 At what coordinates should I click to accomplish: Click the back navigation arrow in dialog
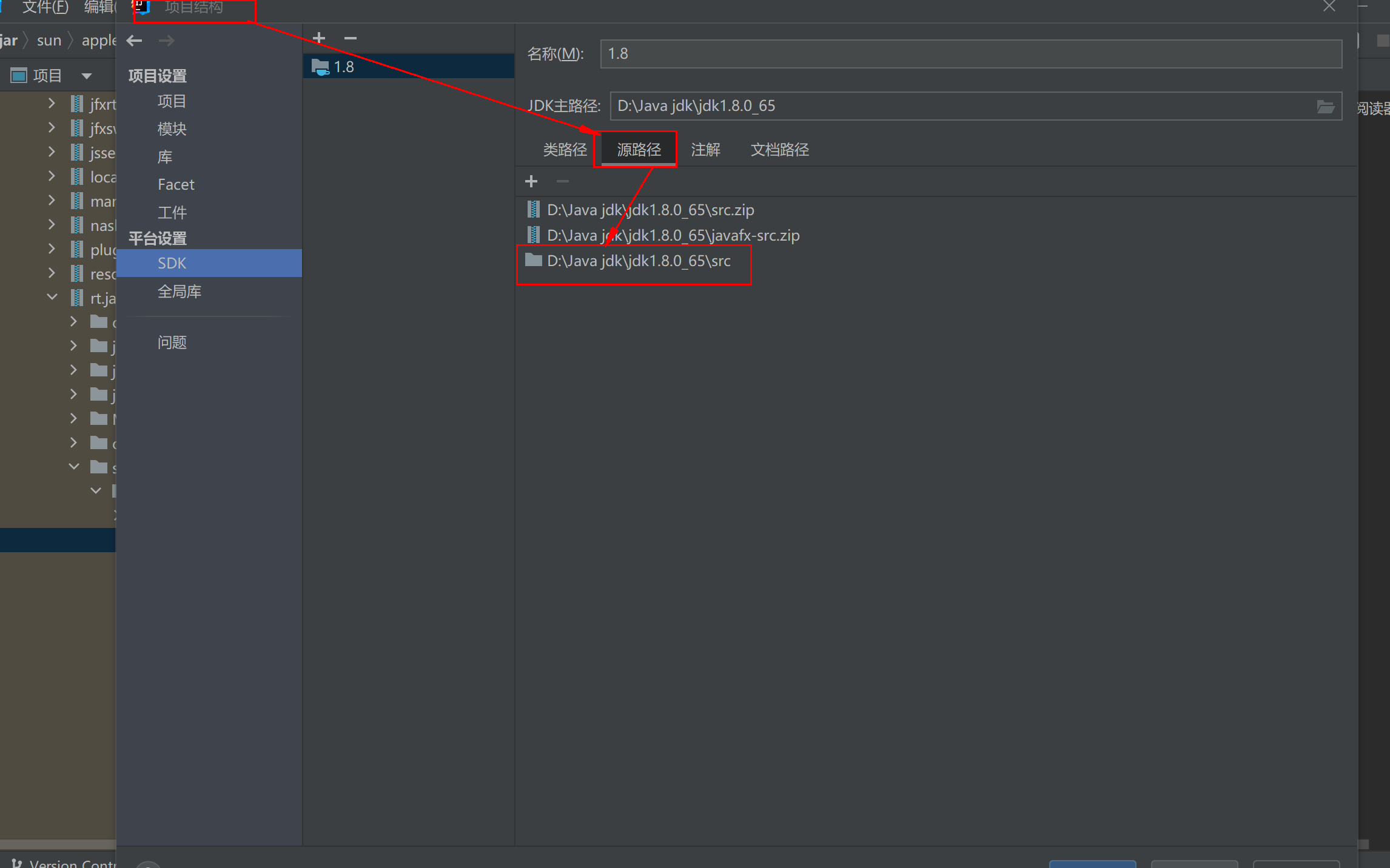[x=134, y=41]
